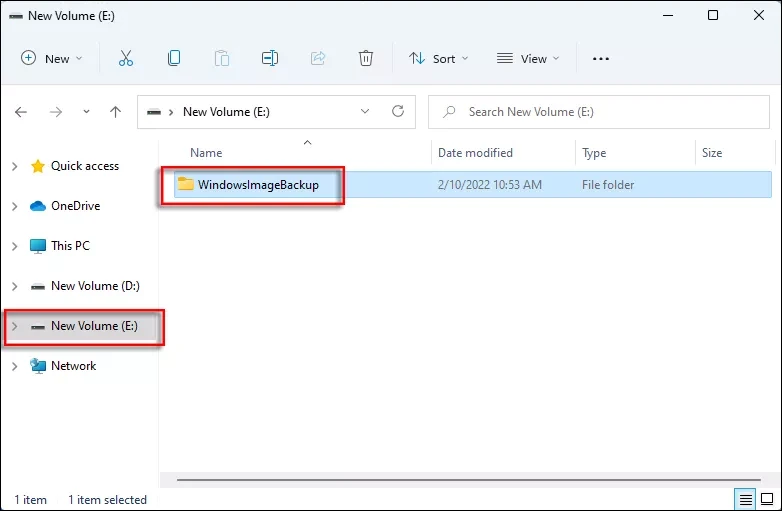The image size is (782, 511).
Task: Expand the address bar history dropdown
Action: 365,111
